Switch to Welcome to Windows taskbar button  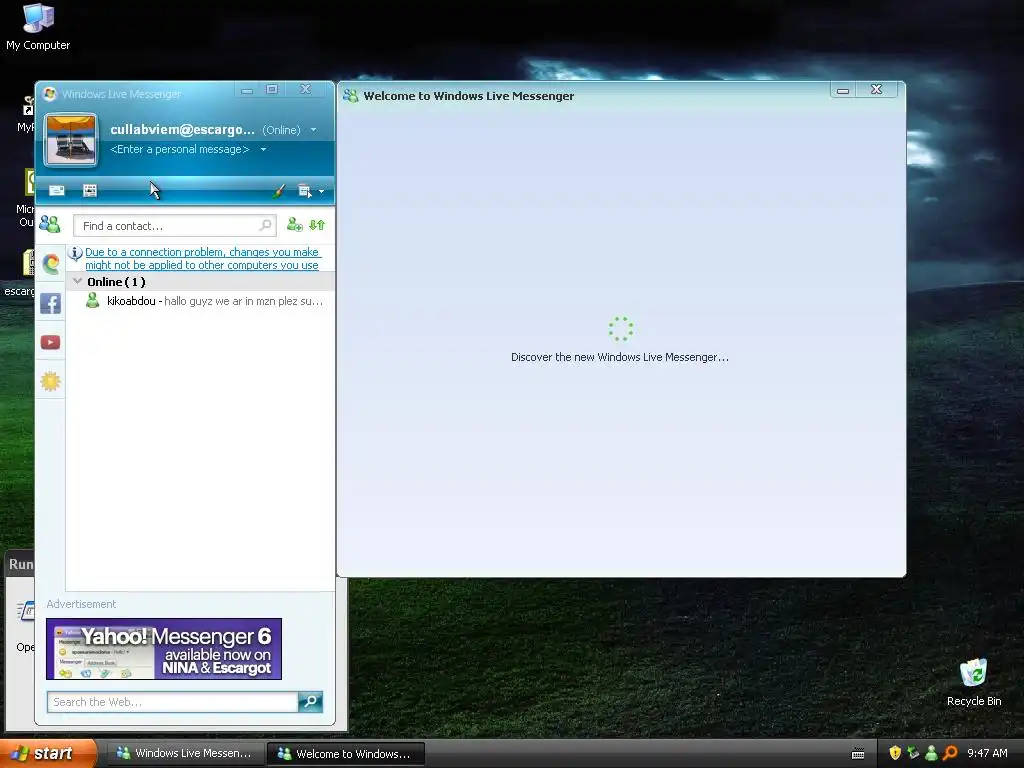point(346,754)
